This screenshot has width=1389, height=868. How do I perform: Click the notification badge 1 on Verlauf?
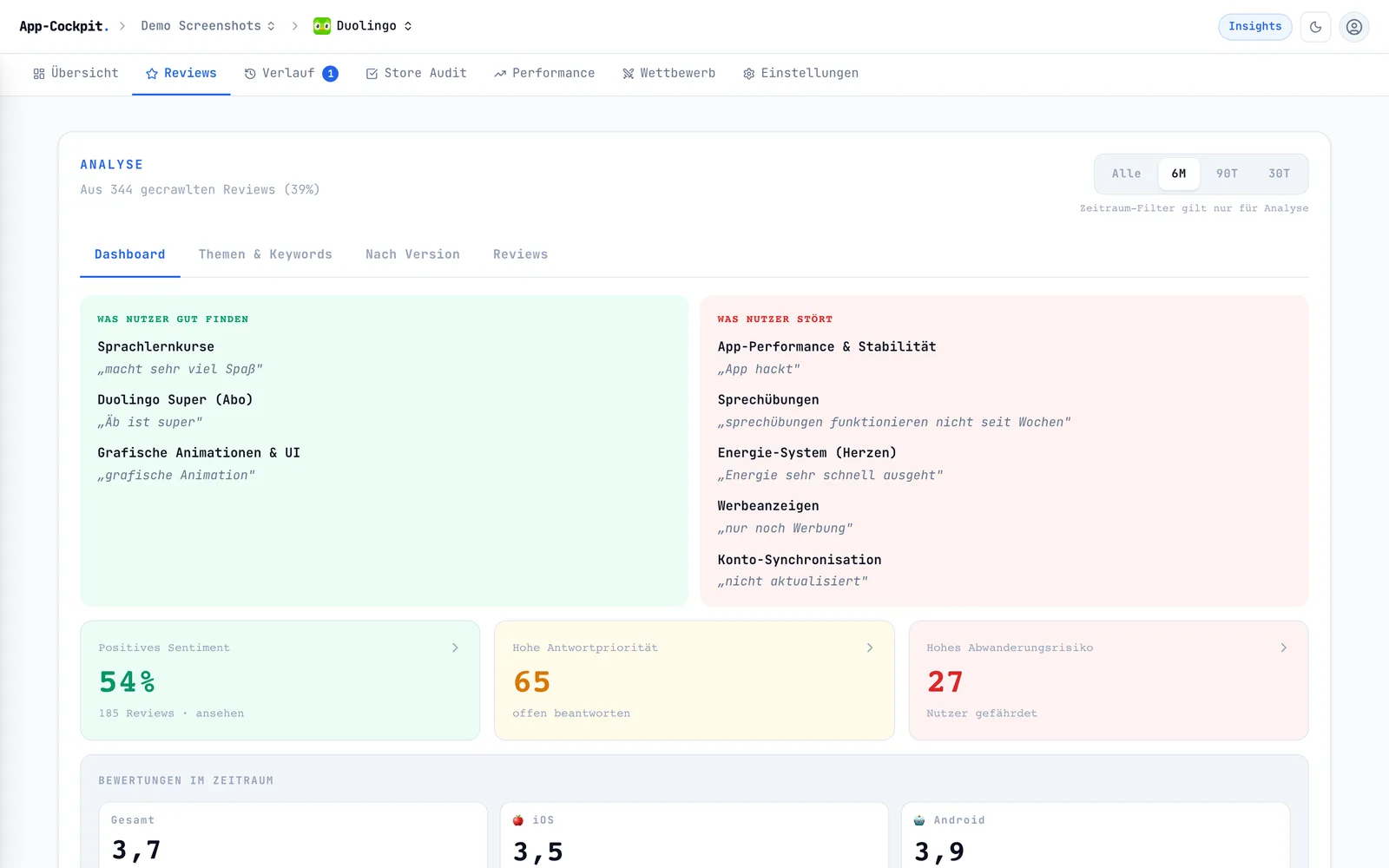331,74
